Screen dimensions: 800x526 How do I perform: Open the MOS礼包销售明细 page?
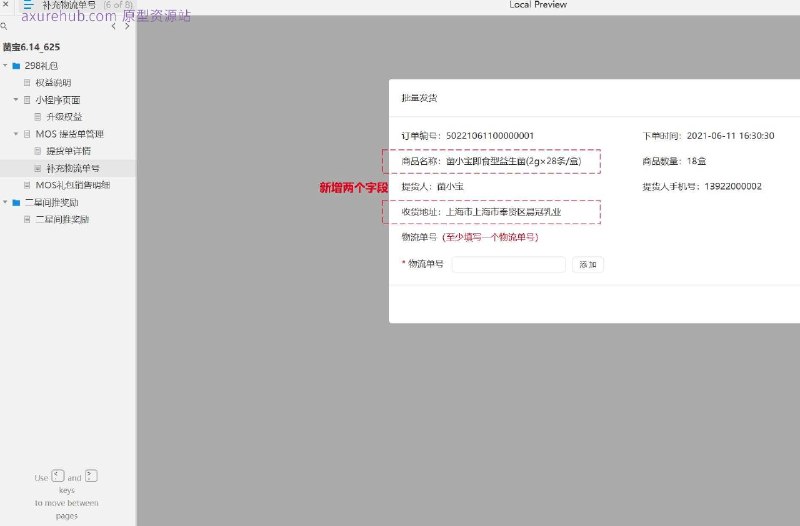click(73, 185)
